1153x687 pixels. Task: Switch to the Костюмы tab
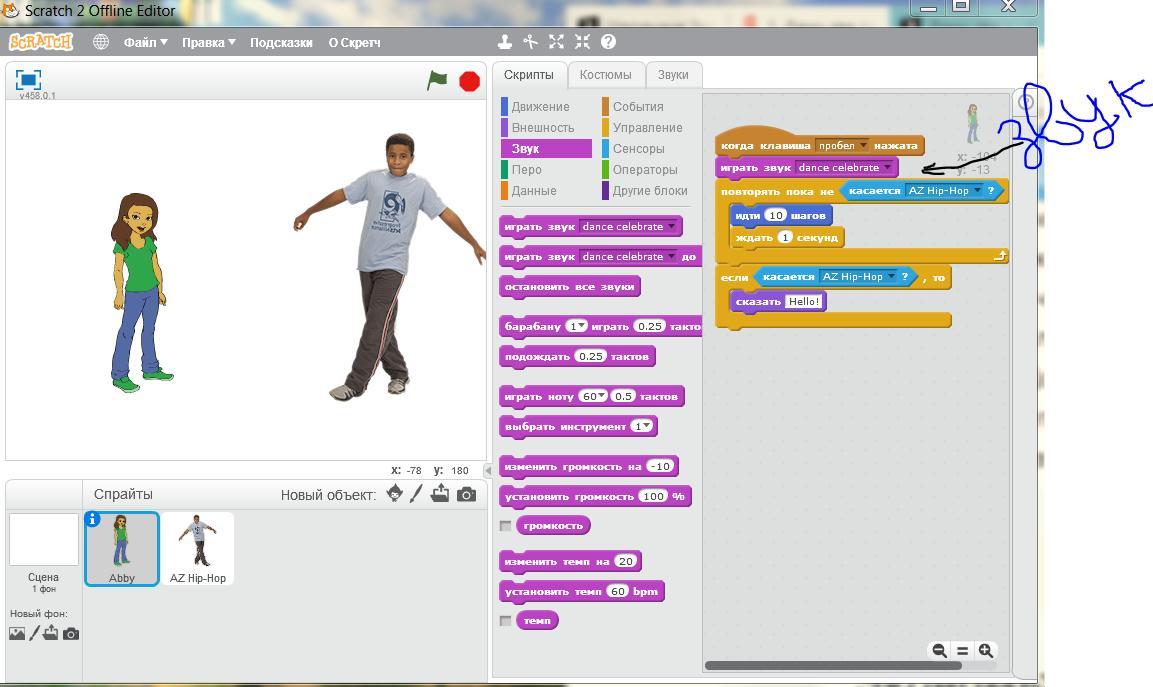(605, 75)
